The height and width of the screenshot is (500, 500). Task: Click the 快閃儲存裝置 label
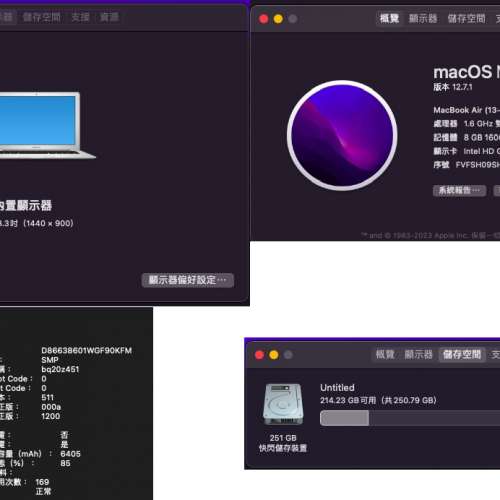coord(283,448)
